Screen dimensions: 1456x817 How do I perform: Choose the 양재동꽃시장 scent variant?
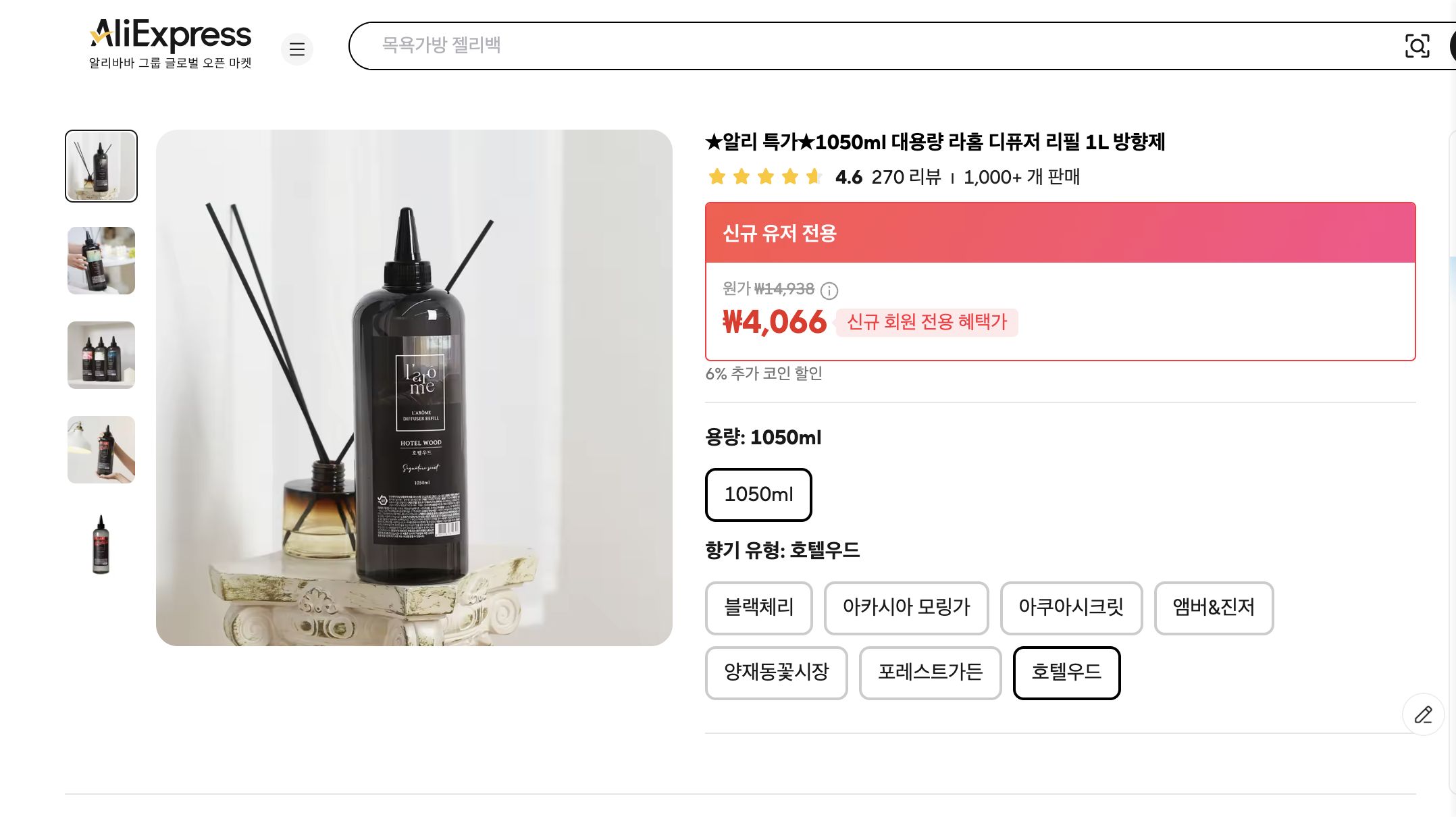pos(775,673)
